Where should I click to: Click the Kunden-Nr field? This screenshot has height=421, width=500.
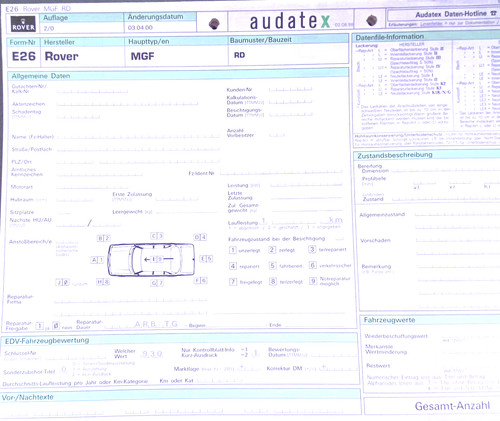pos(290,89)
